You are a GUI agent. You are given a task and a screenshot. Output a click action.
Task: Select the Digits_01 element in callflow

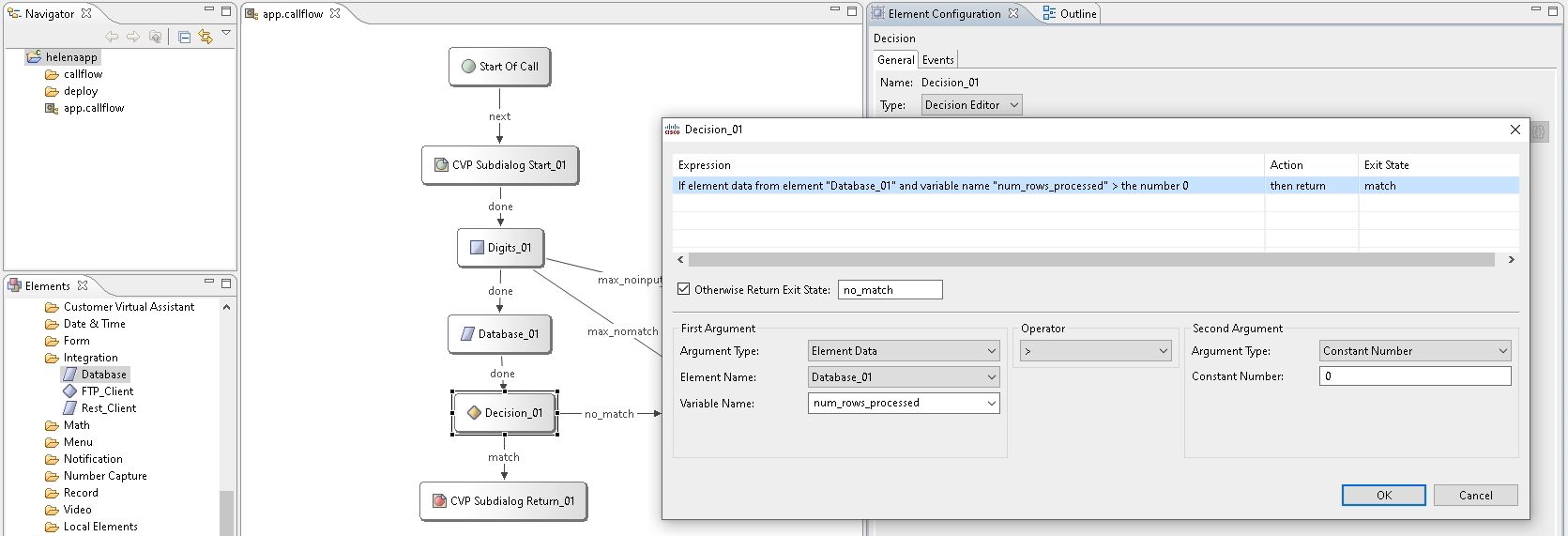[x=500, y=248]
